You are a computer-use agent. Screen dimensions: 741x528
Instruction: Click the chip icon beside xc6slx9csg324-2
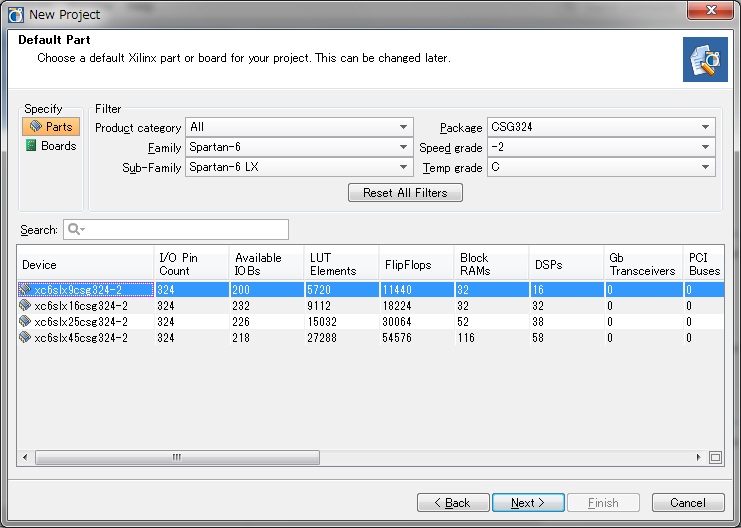[25, 289]
